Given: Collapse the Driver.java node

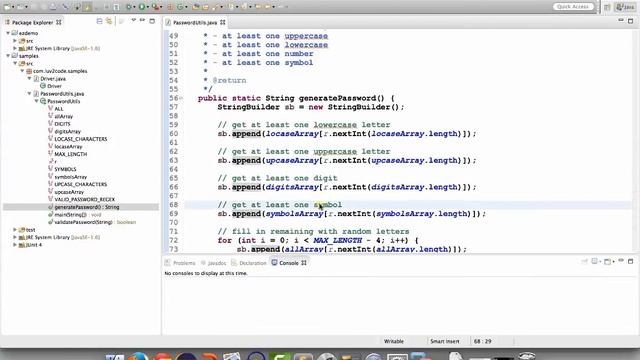Looking at the screenshot, I should pyautogui.click(x=29, y=78).
